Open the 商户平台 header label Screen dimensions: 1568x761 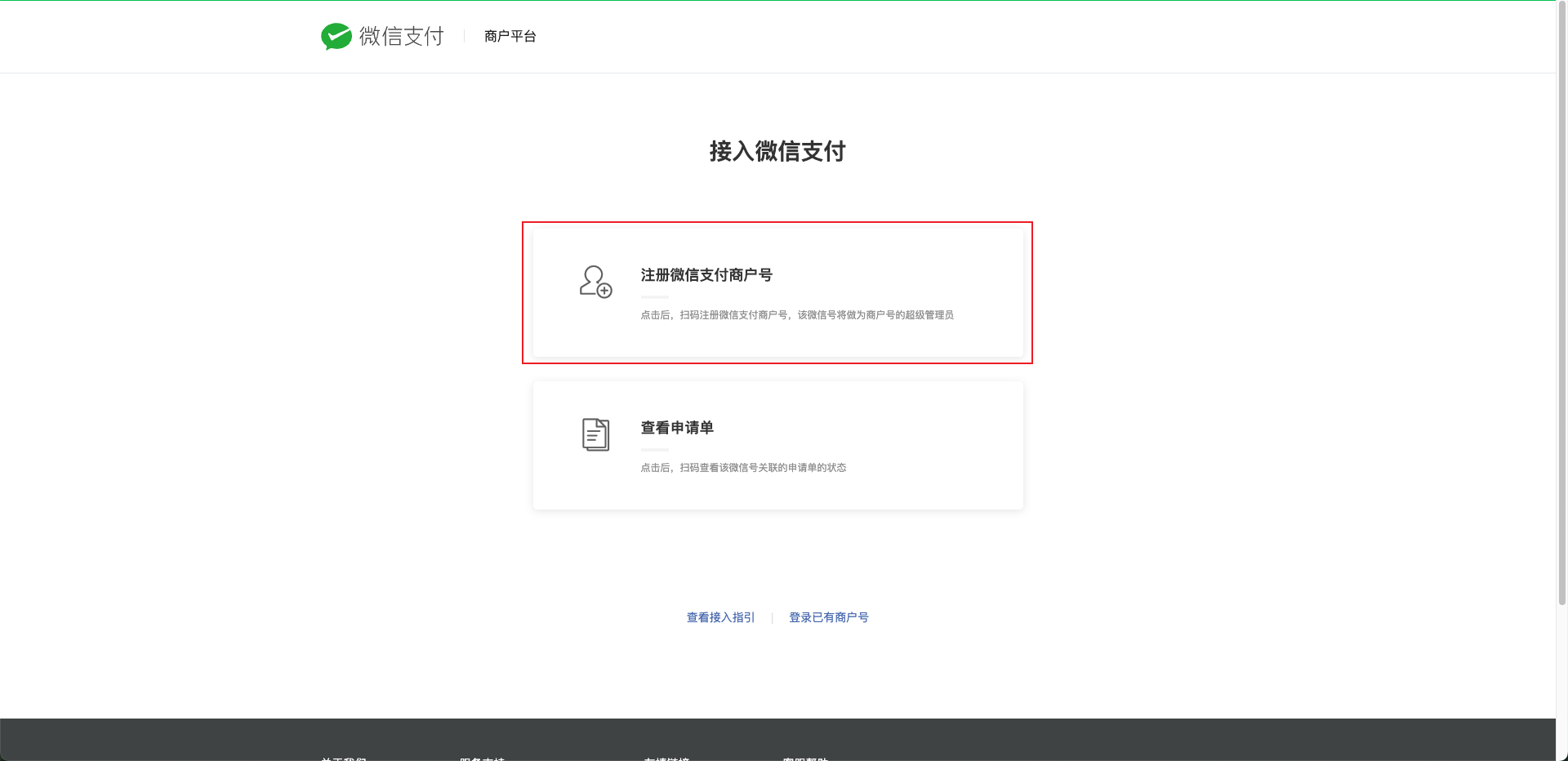510,36
